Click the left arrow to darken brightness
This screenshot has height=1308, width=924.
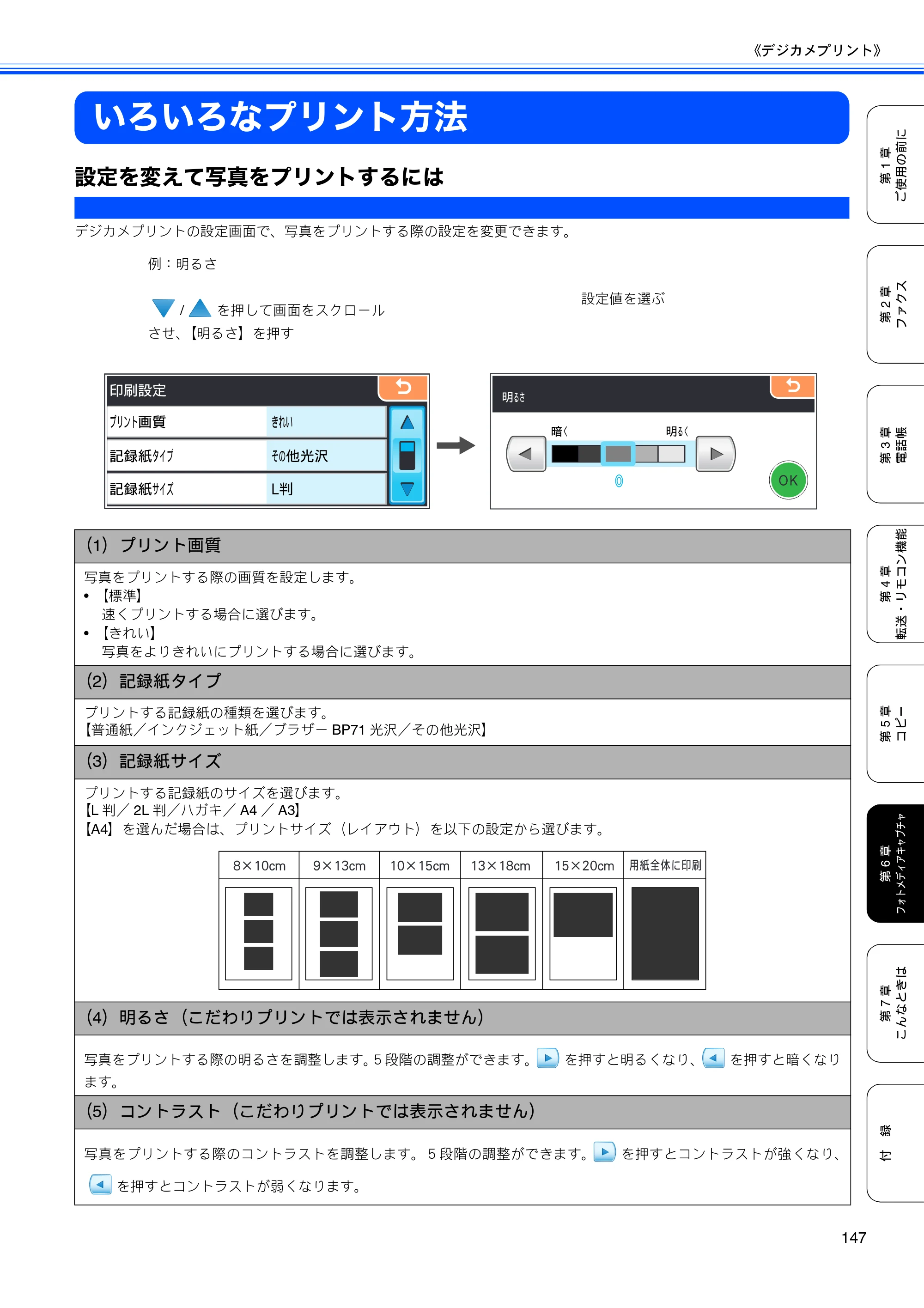click(526, 453)
